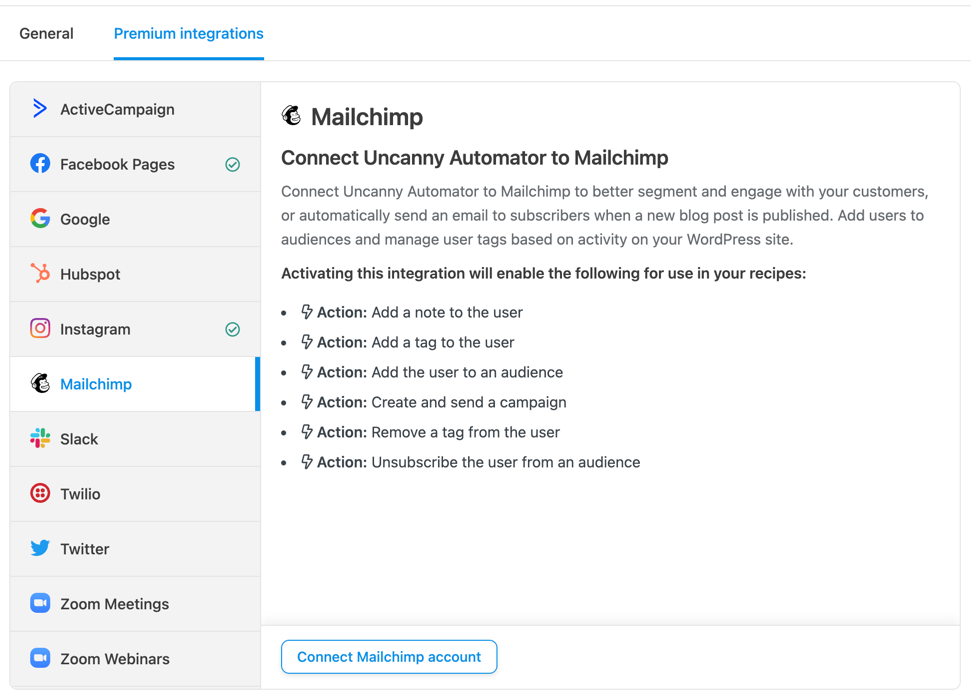The image size is (971, 696).
Task: Click the Slack logo icon
Action: coord(40,438)
